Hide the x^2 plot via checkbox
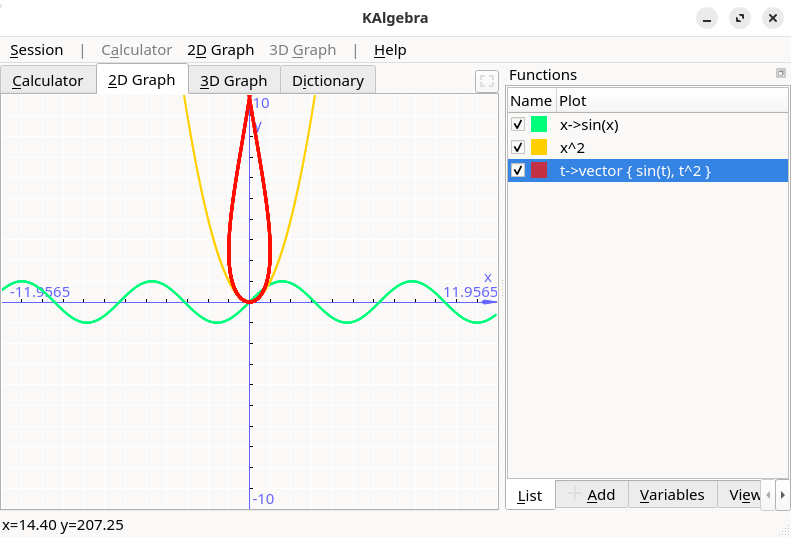The width and height of the screenshot is (791, 537). coord(518,147)
